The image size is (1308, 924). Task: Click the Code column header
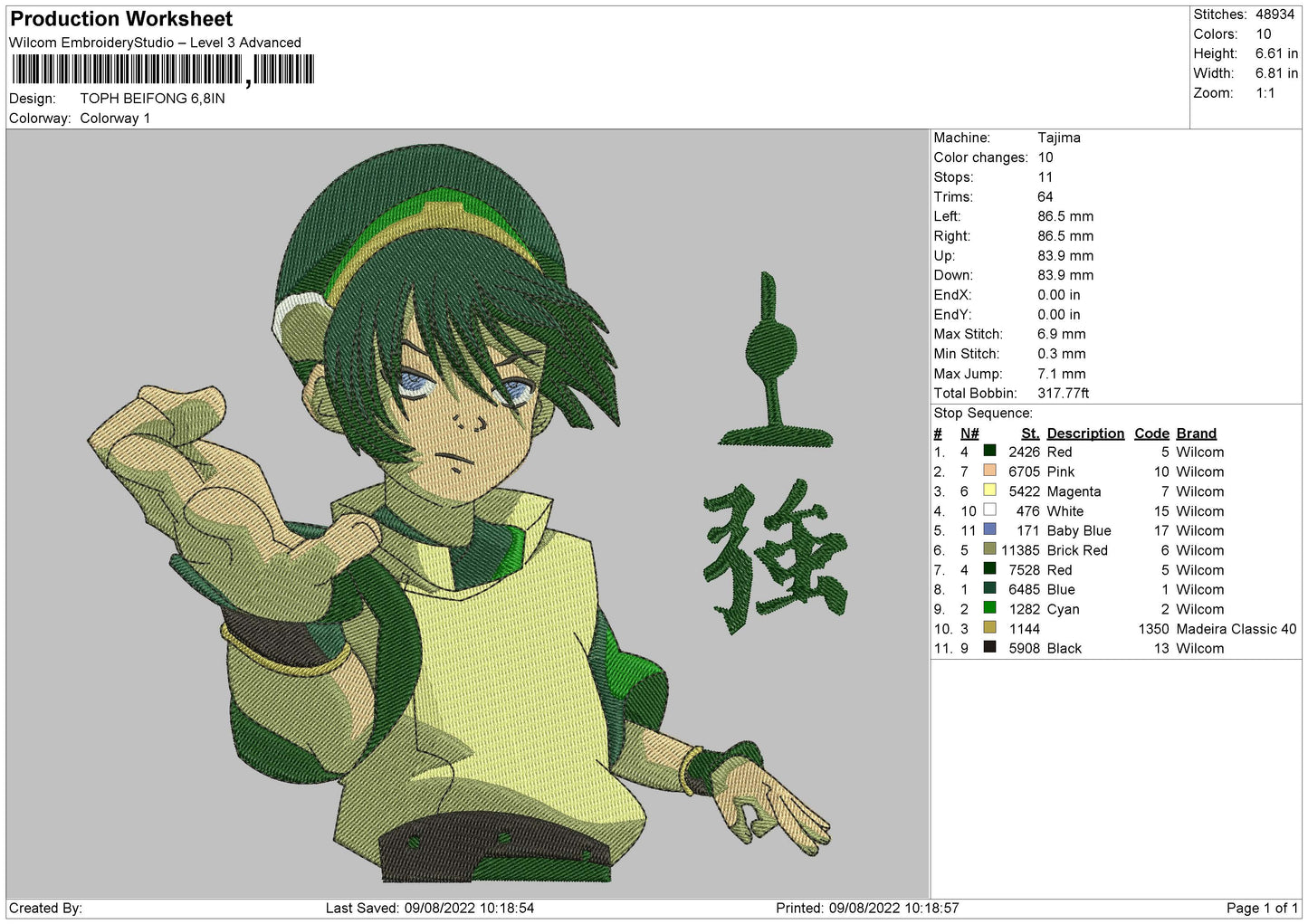(1151, 433)
